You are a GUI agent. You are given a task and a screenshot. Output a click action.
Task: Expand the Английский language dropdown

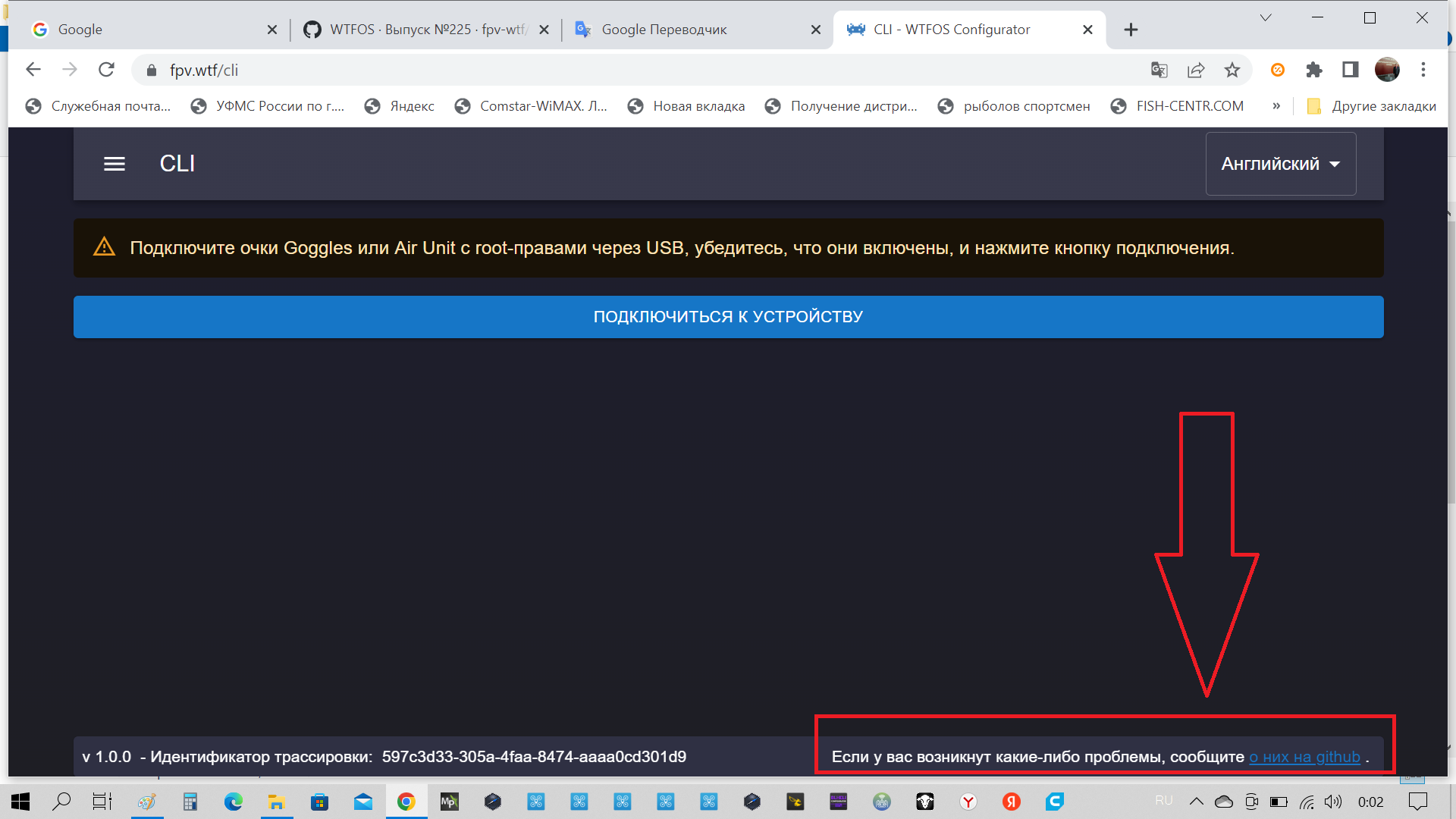(x=1280, y=163)
